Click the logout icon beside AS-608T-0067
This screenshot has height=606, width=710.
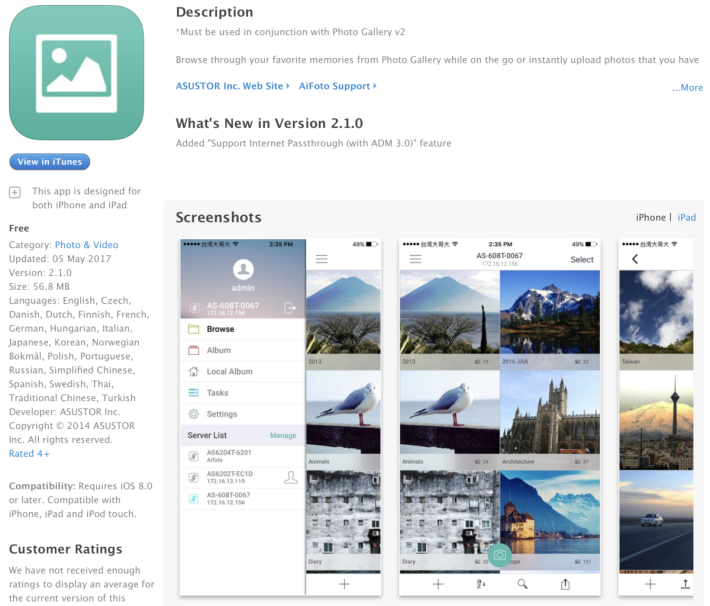click(x=290, y=308)
